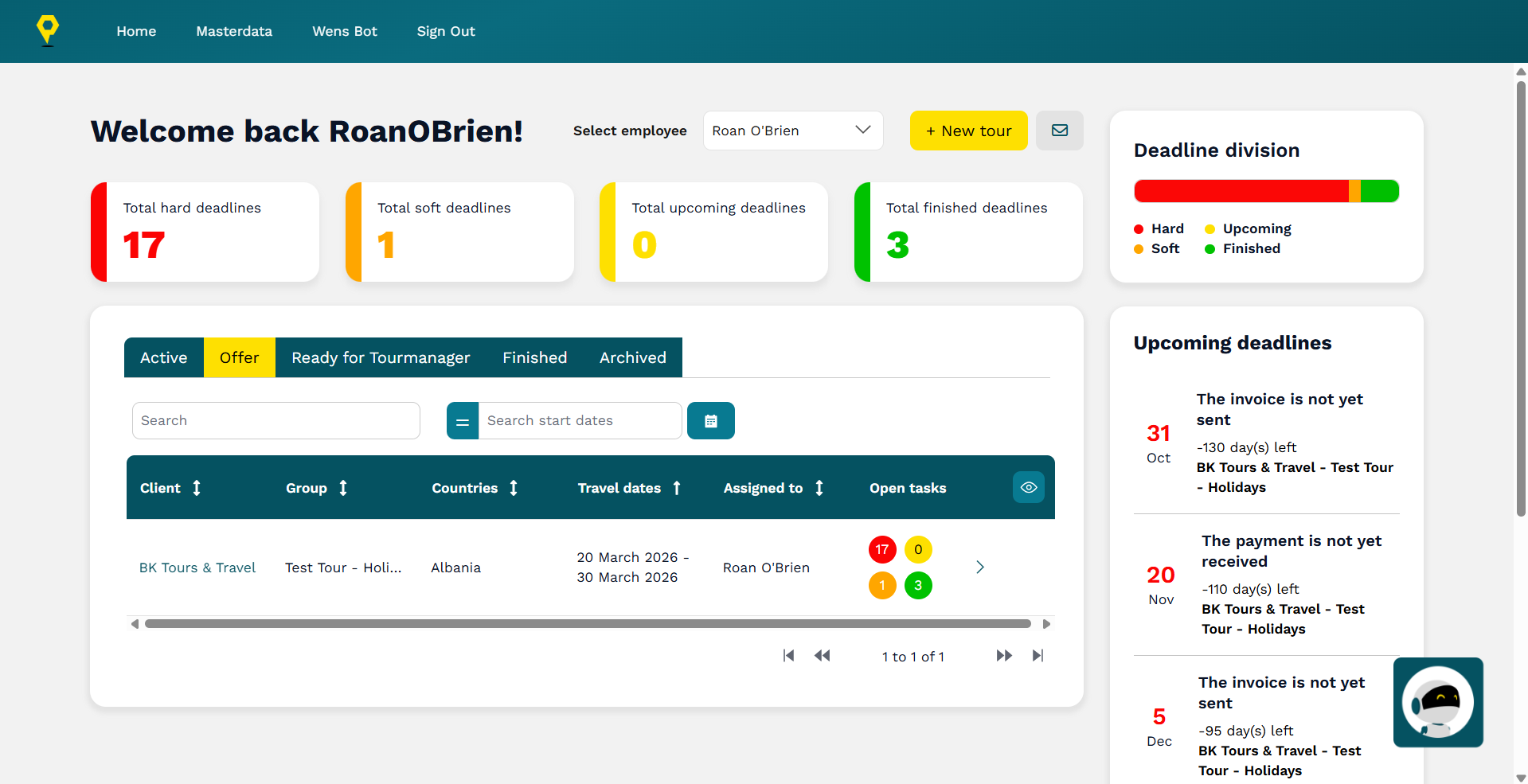
Task: Open BK Tours & Travel client link
Action: tap(197, 568)
